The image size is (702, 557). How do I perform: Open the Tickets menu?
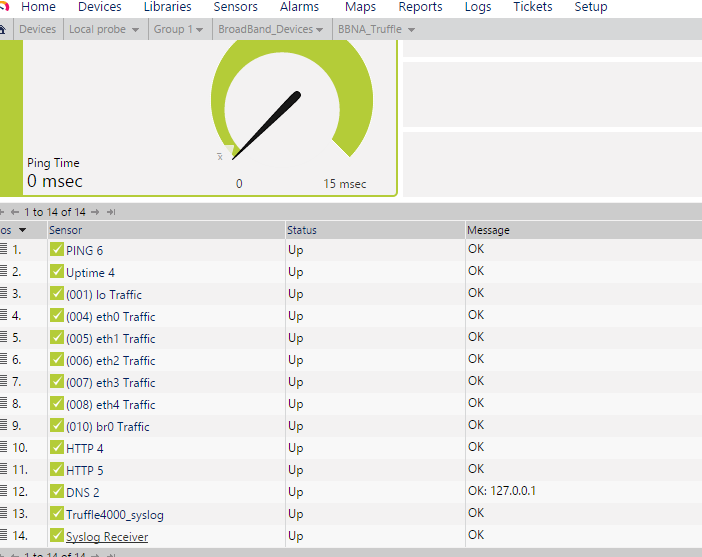[x=533, y=7]
